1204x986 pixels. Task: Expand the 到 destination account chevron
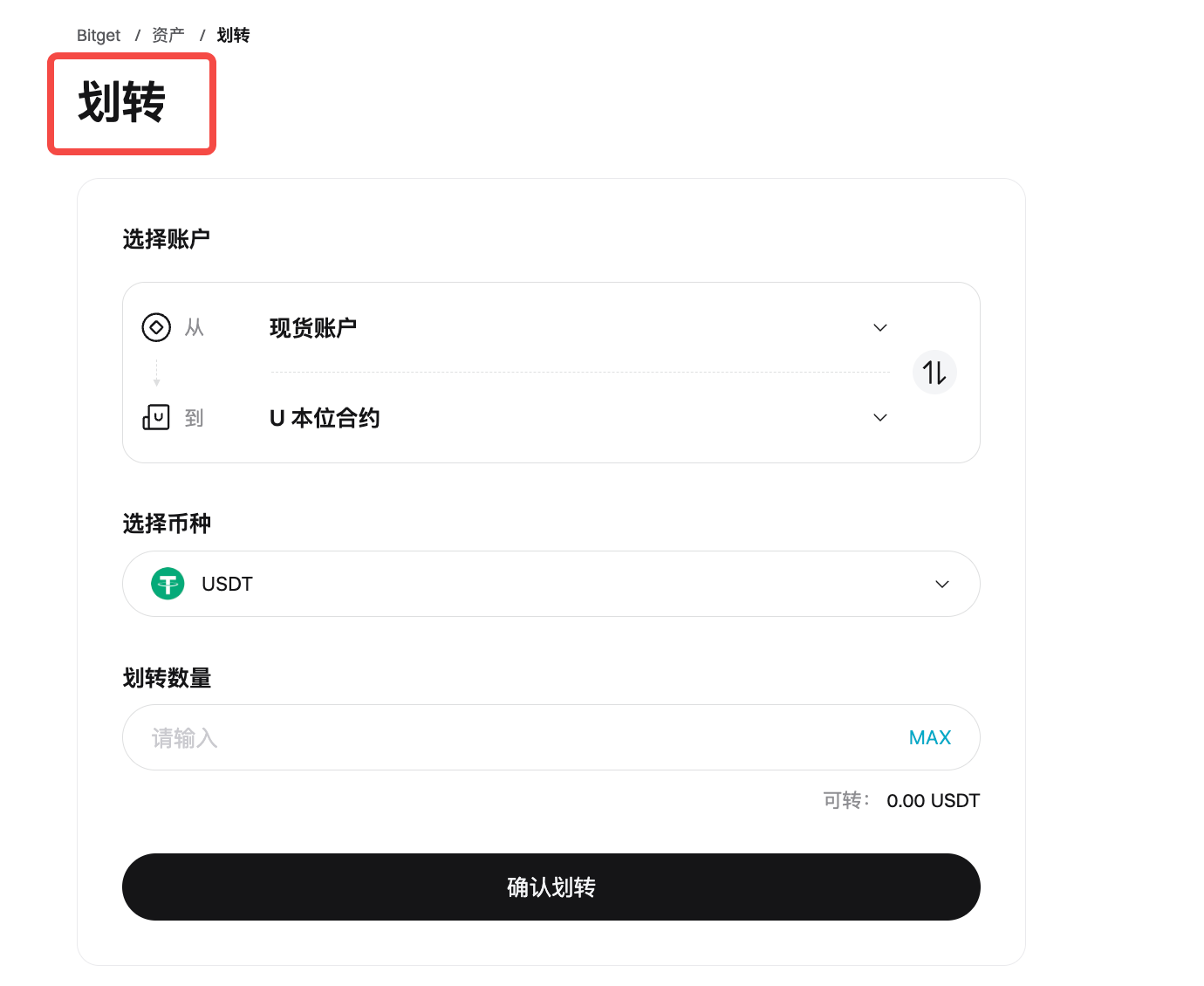(880, 418)
